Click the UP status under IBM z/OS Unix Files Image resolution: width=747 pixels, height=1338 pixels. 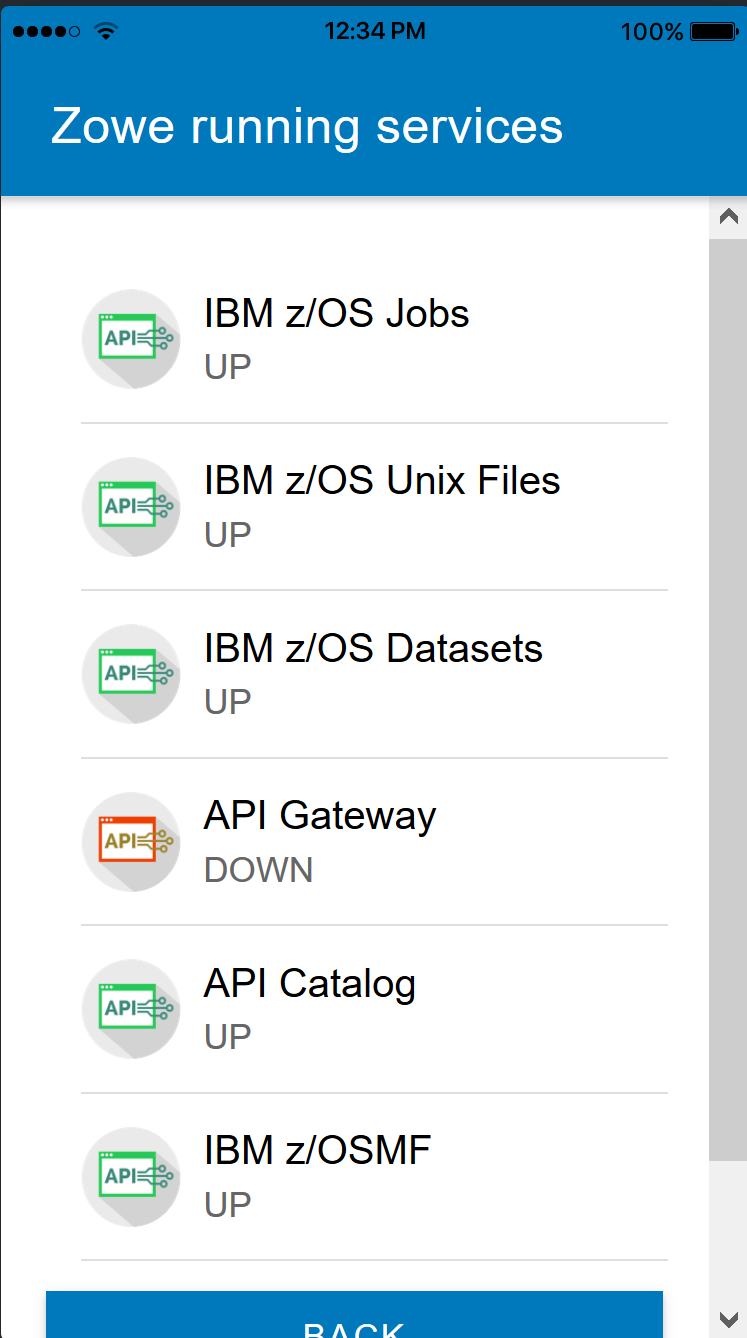pyautogui.click(x=227, y=535)
